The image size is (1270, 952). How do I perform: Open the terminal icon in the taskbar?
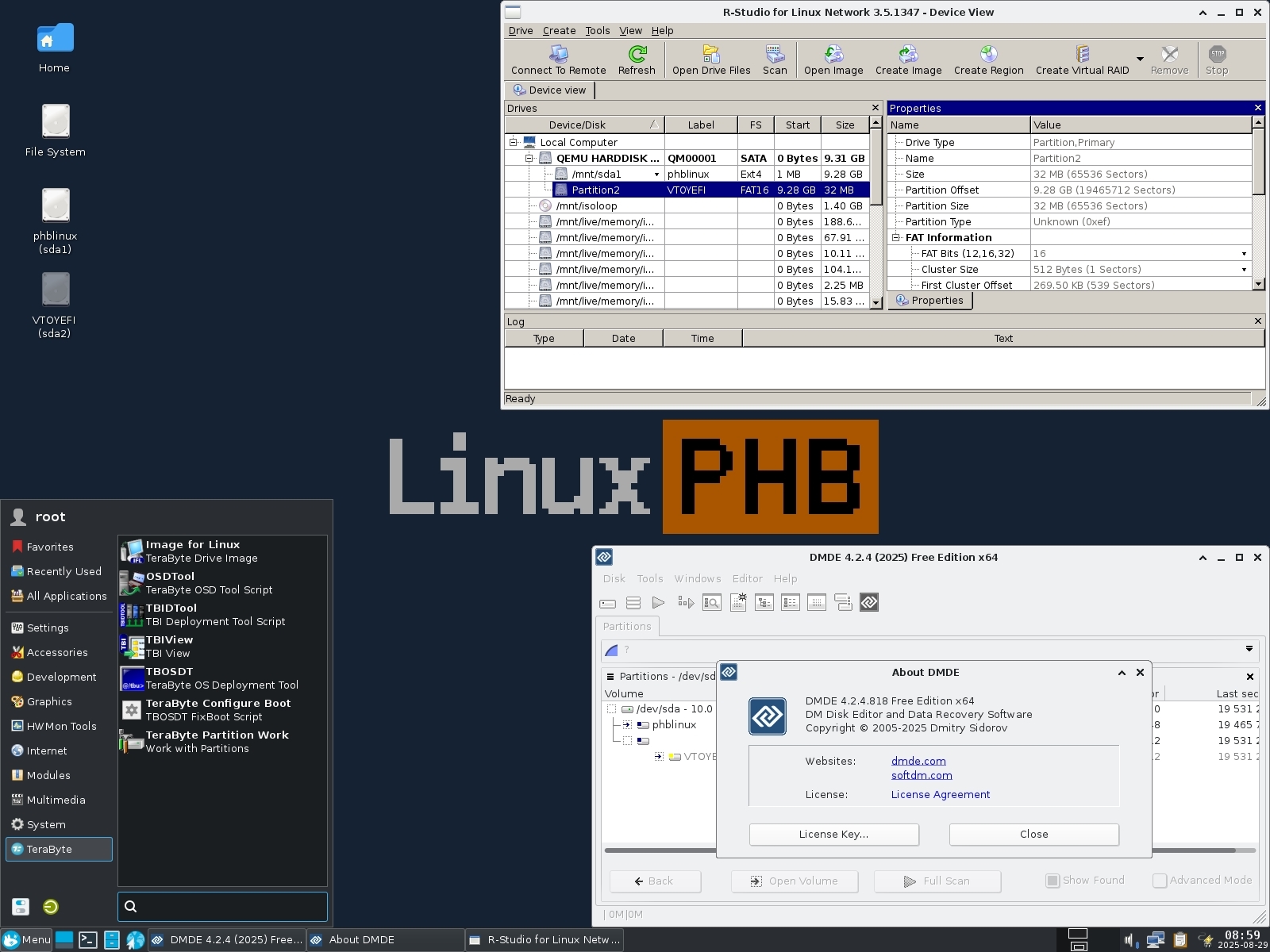click(x=88, y=940)
